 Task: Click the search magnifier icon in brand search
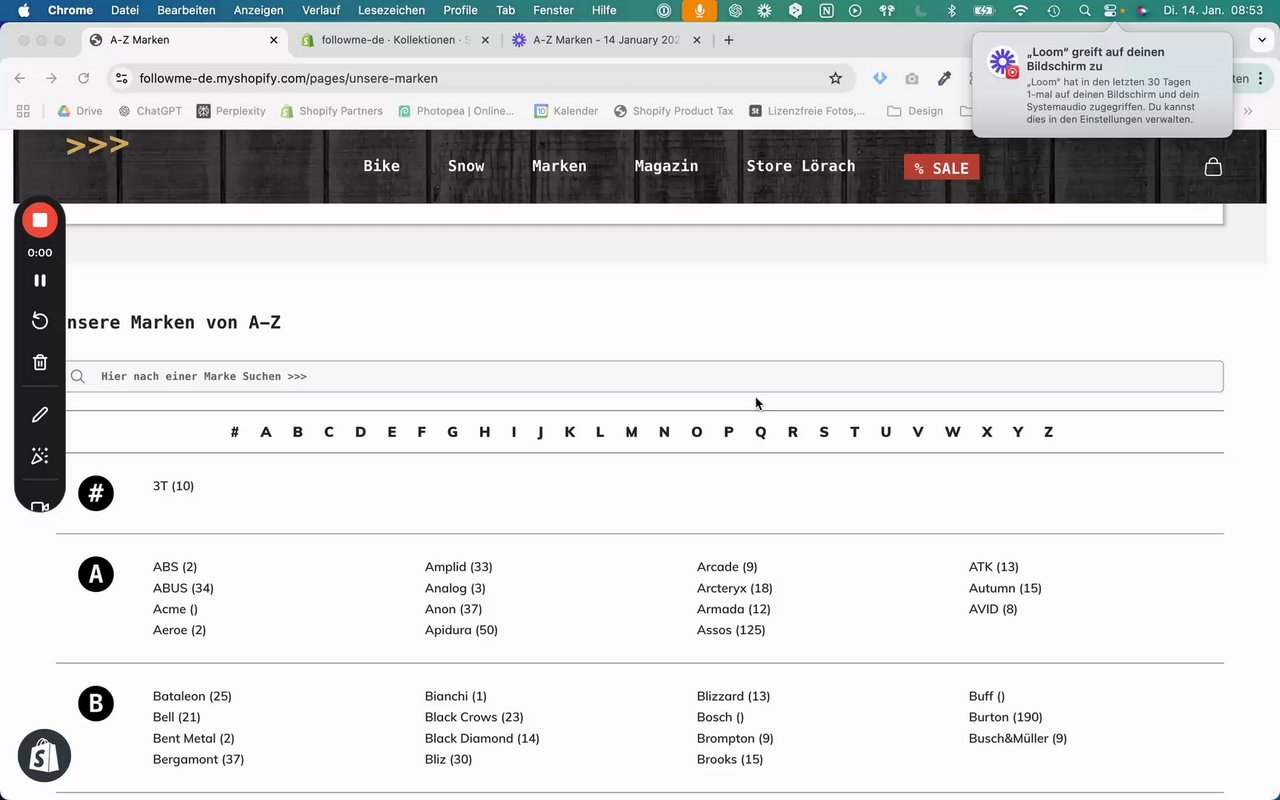[x=78, y=377]
